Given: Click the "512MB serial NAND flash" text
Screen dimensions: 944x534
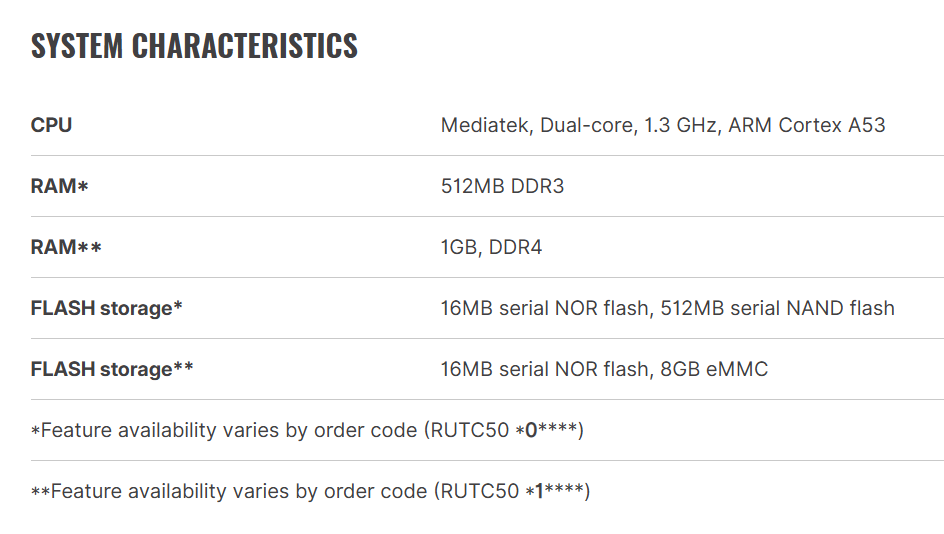Looking at the screenshot, I should (777, 308).
